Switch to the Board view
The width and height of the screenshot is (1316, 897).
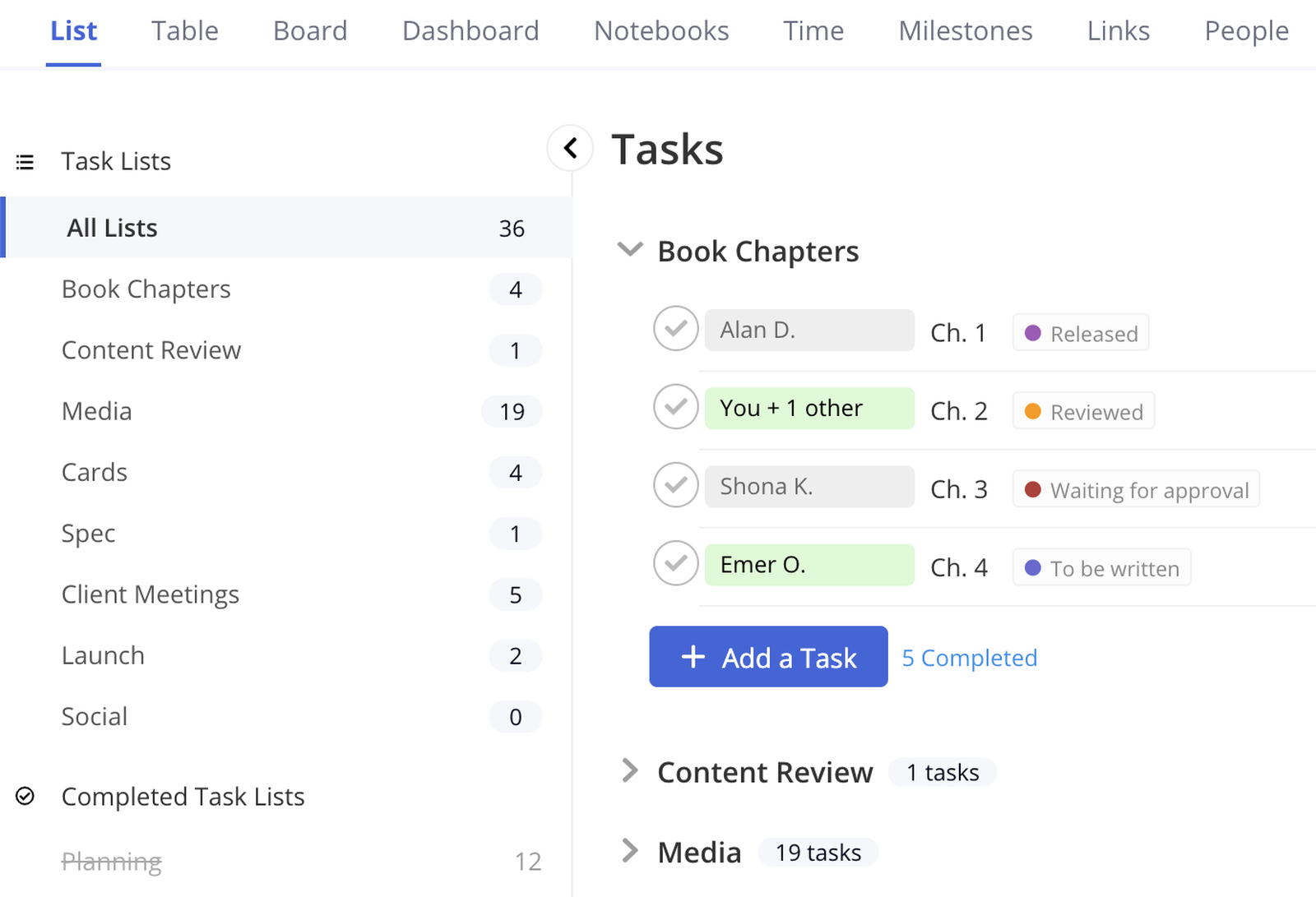310,30
